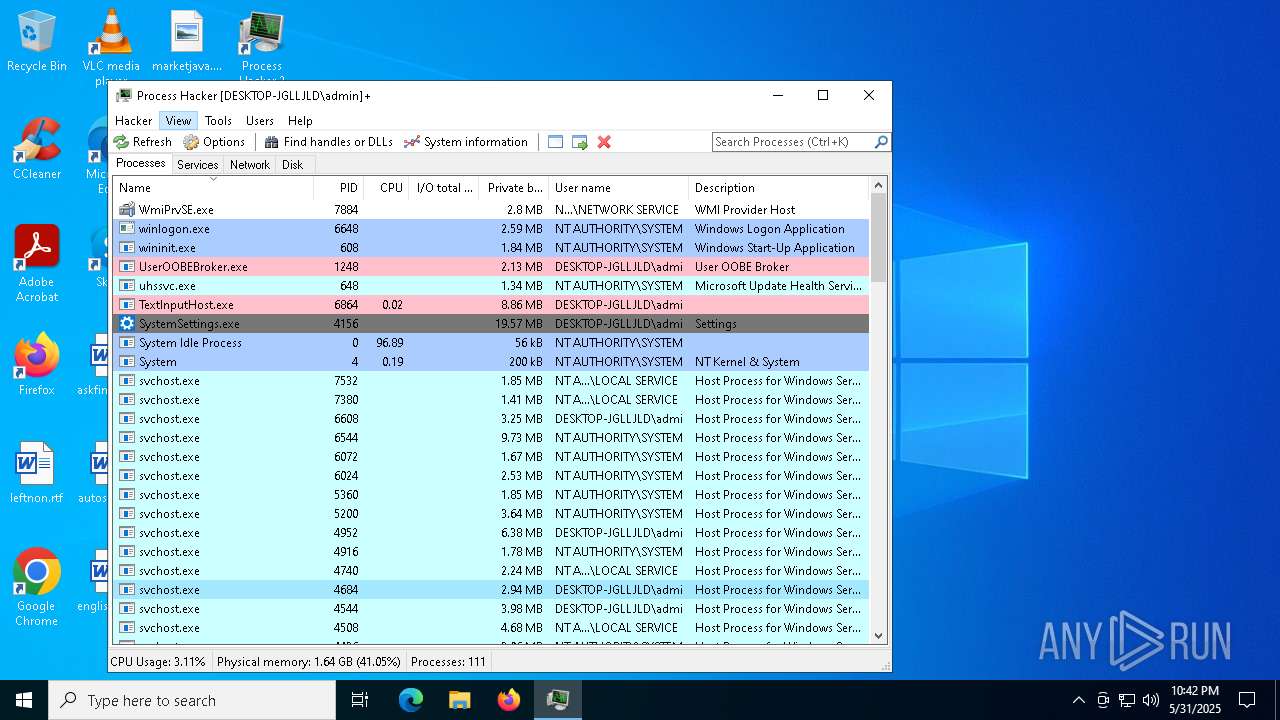The height and width of the screenshot is (720, 1280).
Task: Open the Tools menu
Action: [218, 120]
